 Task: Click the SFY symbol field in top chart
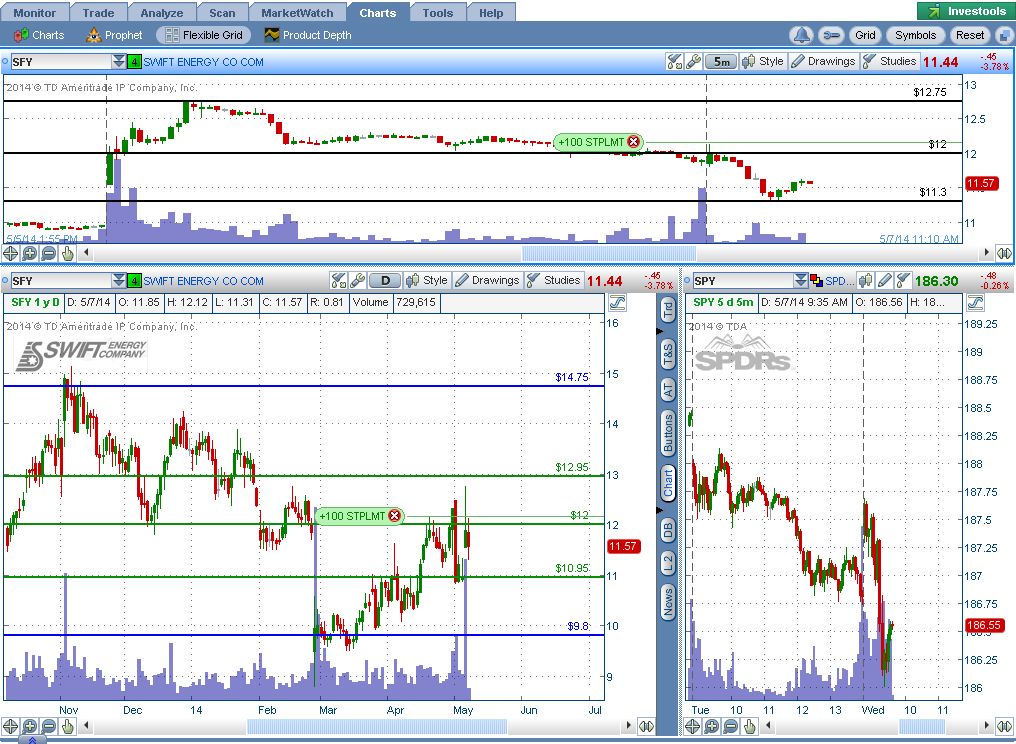point(61,62)
